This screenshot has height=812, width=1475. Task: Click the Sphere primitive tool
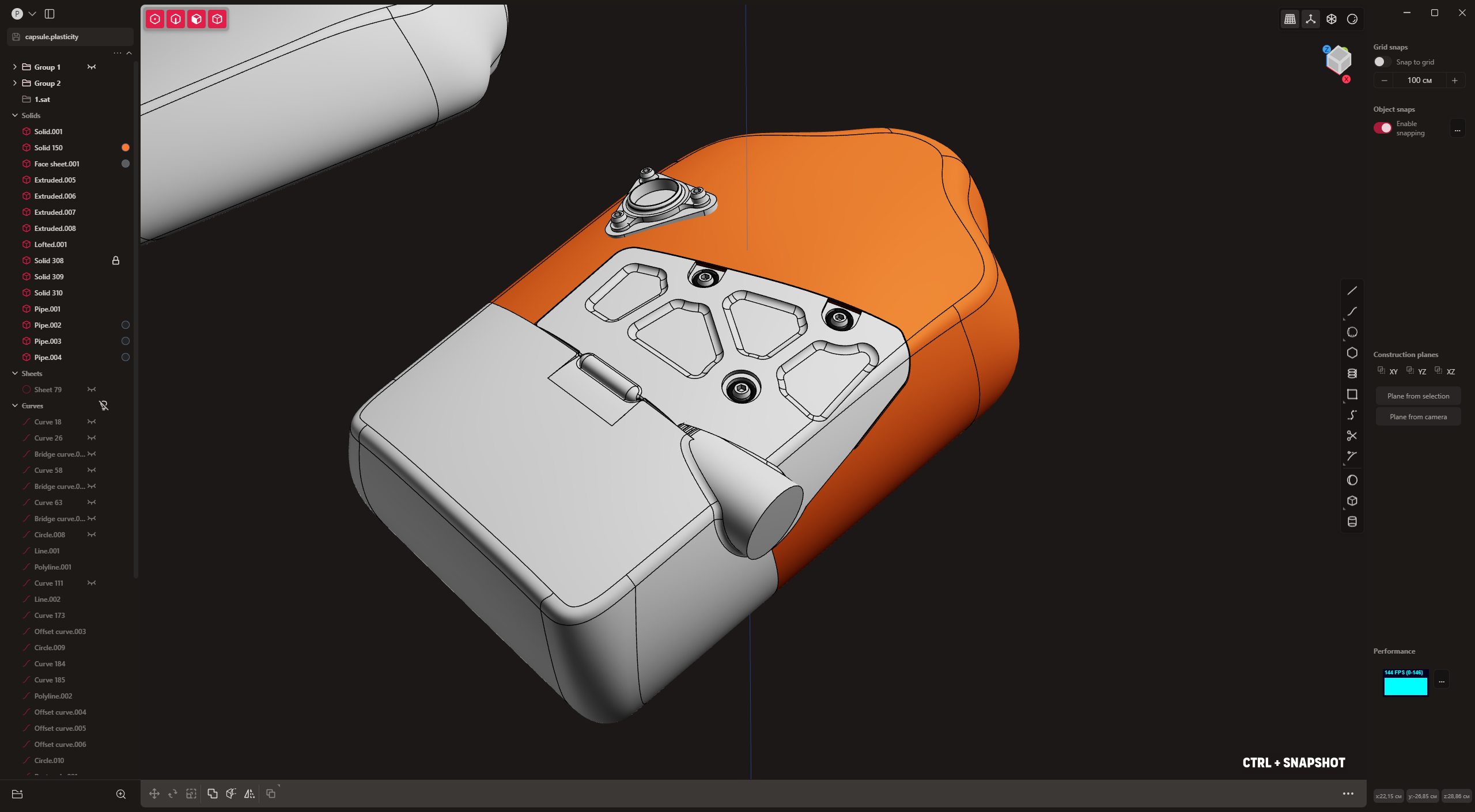1352,480
